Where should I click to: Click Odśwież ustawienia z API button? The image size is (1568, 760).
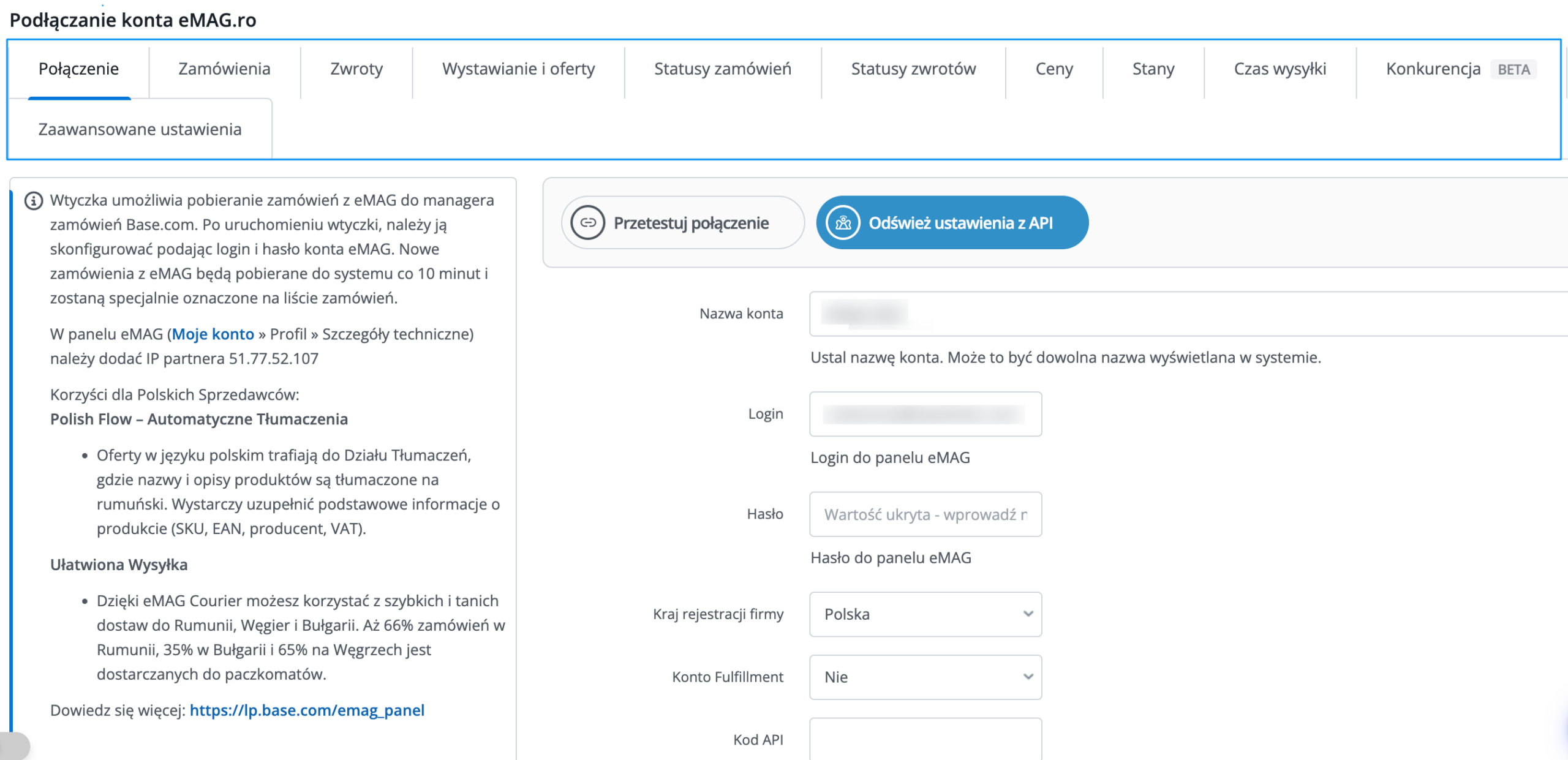[x=952, y=223]
